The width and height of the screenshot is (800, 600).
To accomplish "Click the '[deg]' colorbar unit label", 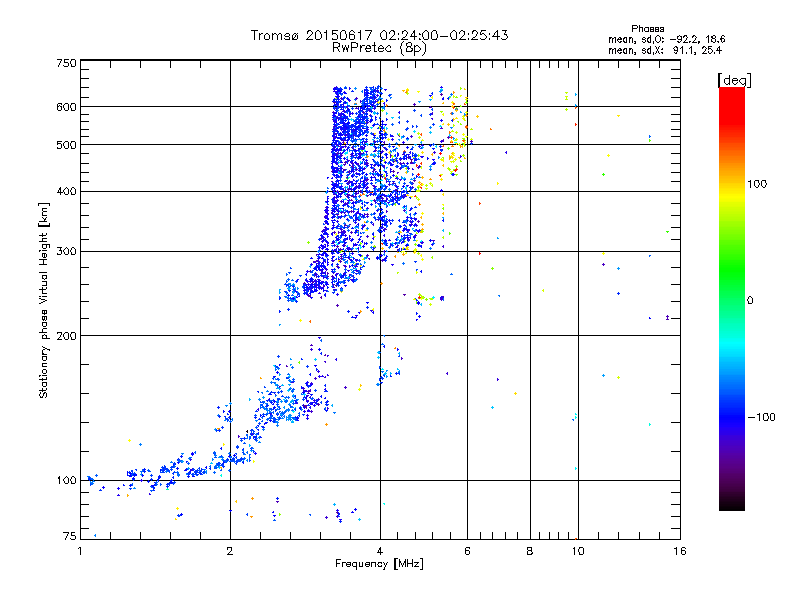I will pyautogui.click(x=734, y=80).
